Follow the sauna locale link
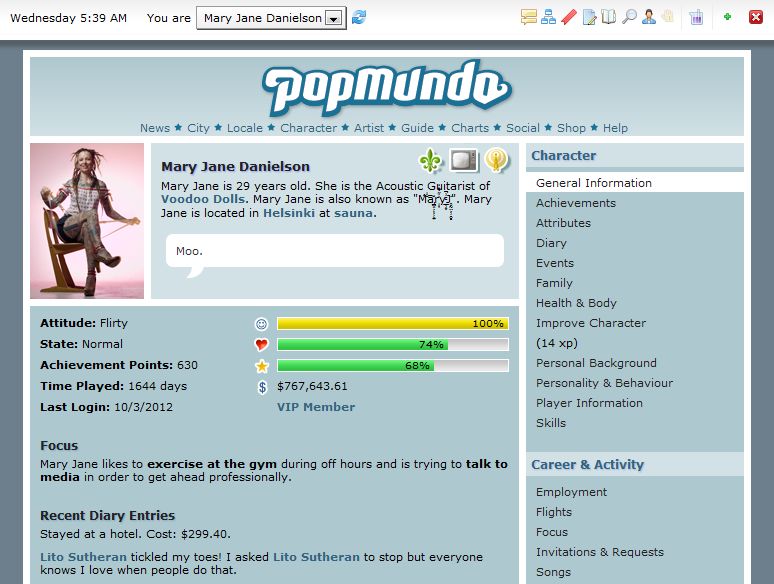 click(x=353, y=213)
